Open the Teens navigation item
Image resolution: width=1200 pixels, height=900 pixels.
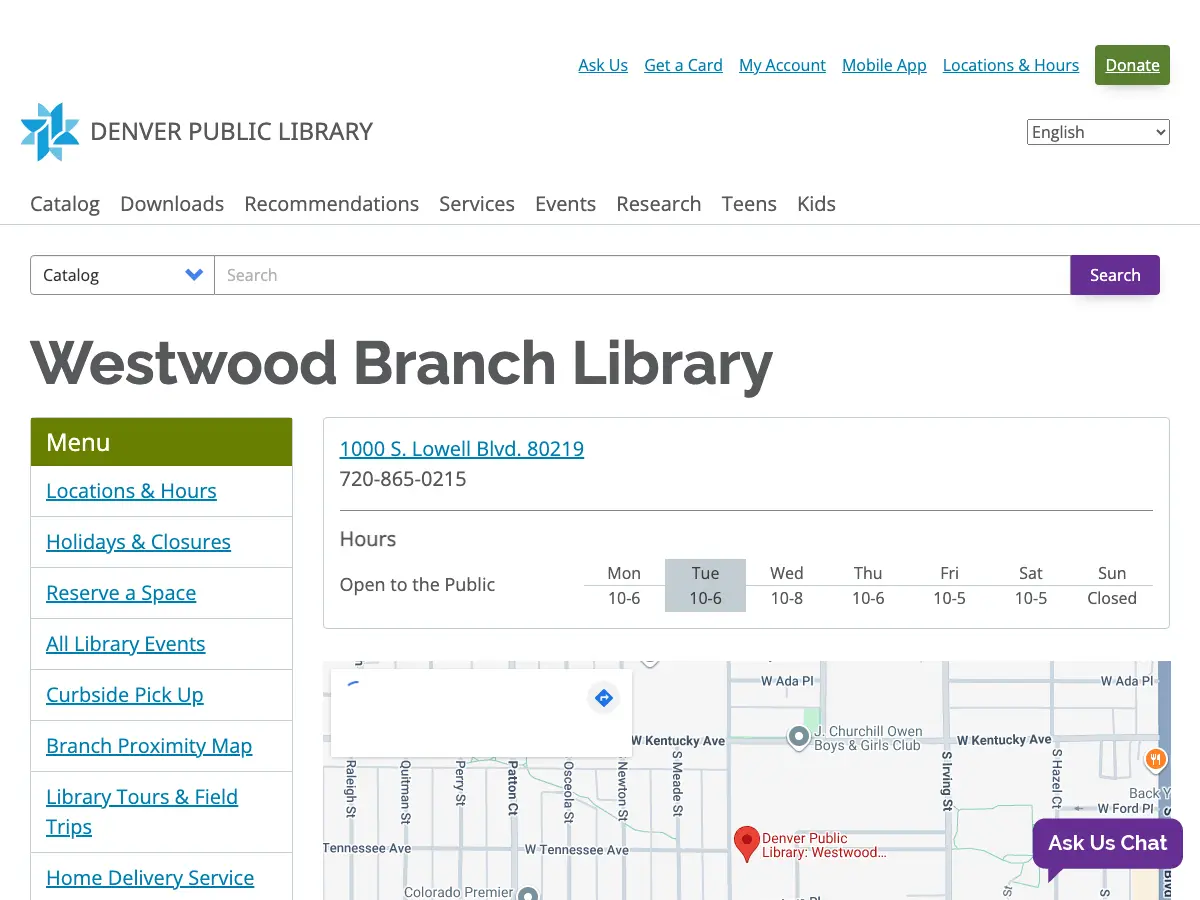tap(749, 204)
